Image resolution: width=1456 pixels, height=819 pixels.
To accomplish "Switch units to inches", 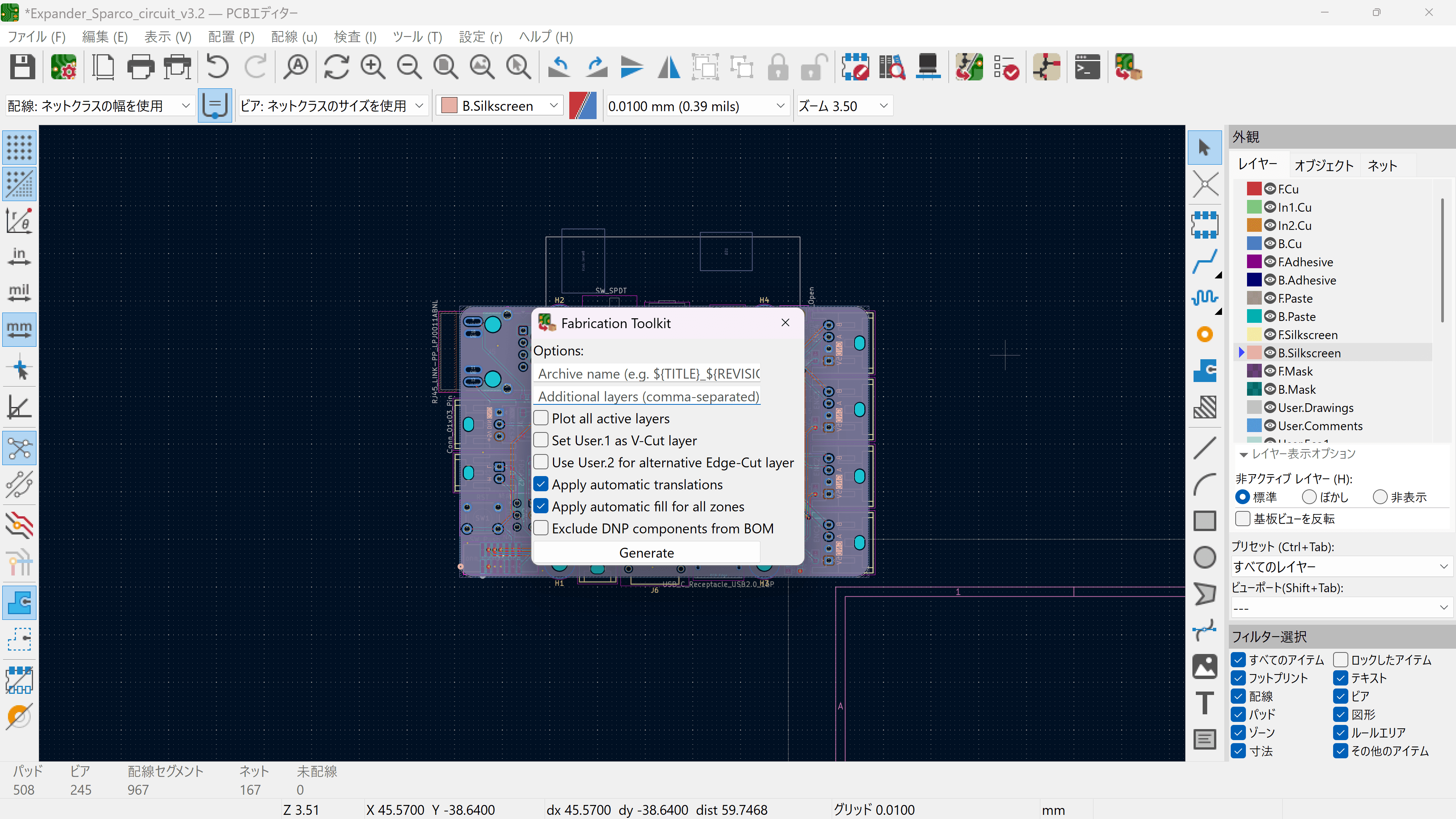I will (19, 256).
